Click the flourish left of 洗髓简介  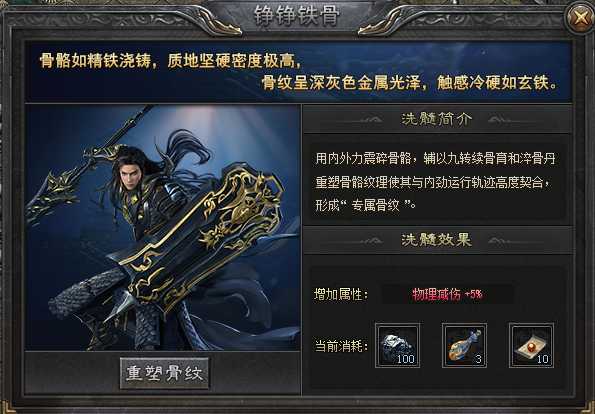click(x=366, y=120)
